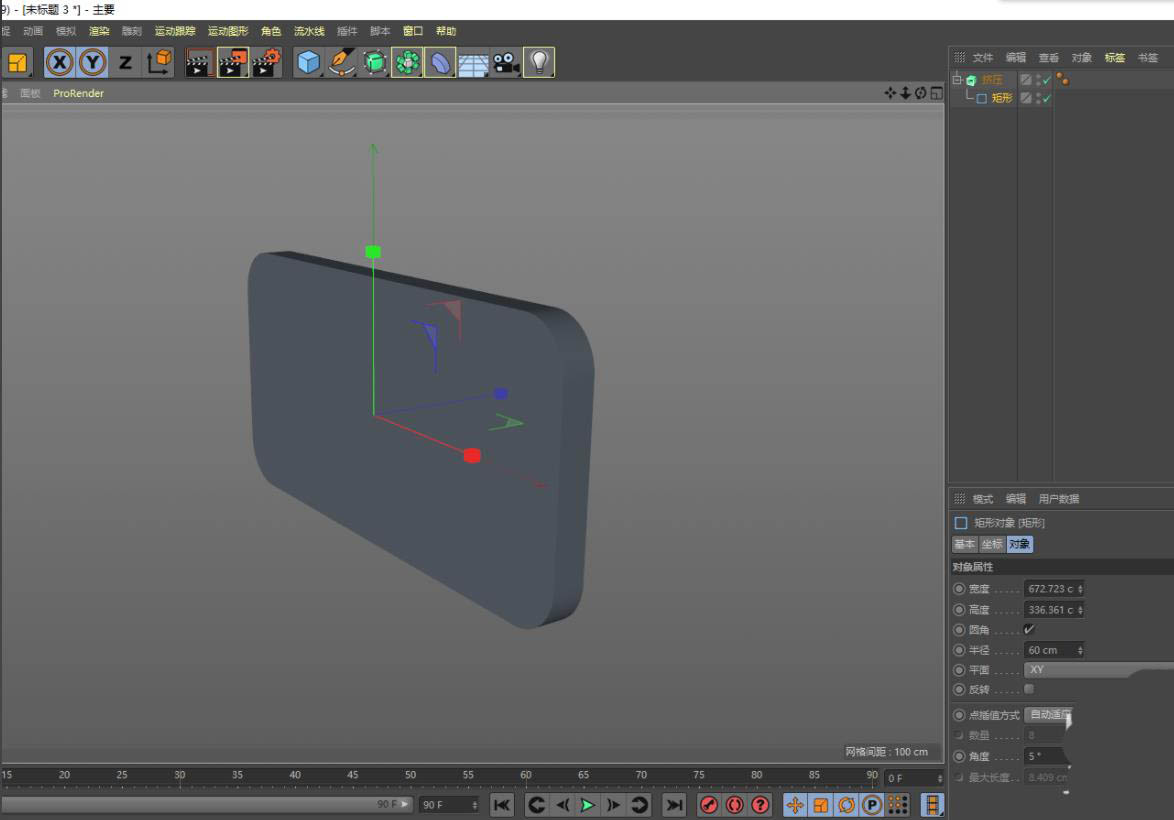Viewport: 1174px width, 820px height.
Task: Enable the 反转 (reverse) checkbox
Action: [1029, 689]
